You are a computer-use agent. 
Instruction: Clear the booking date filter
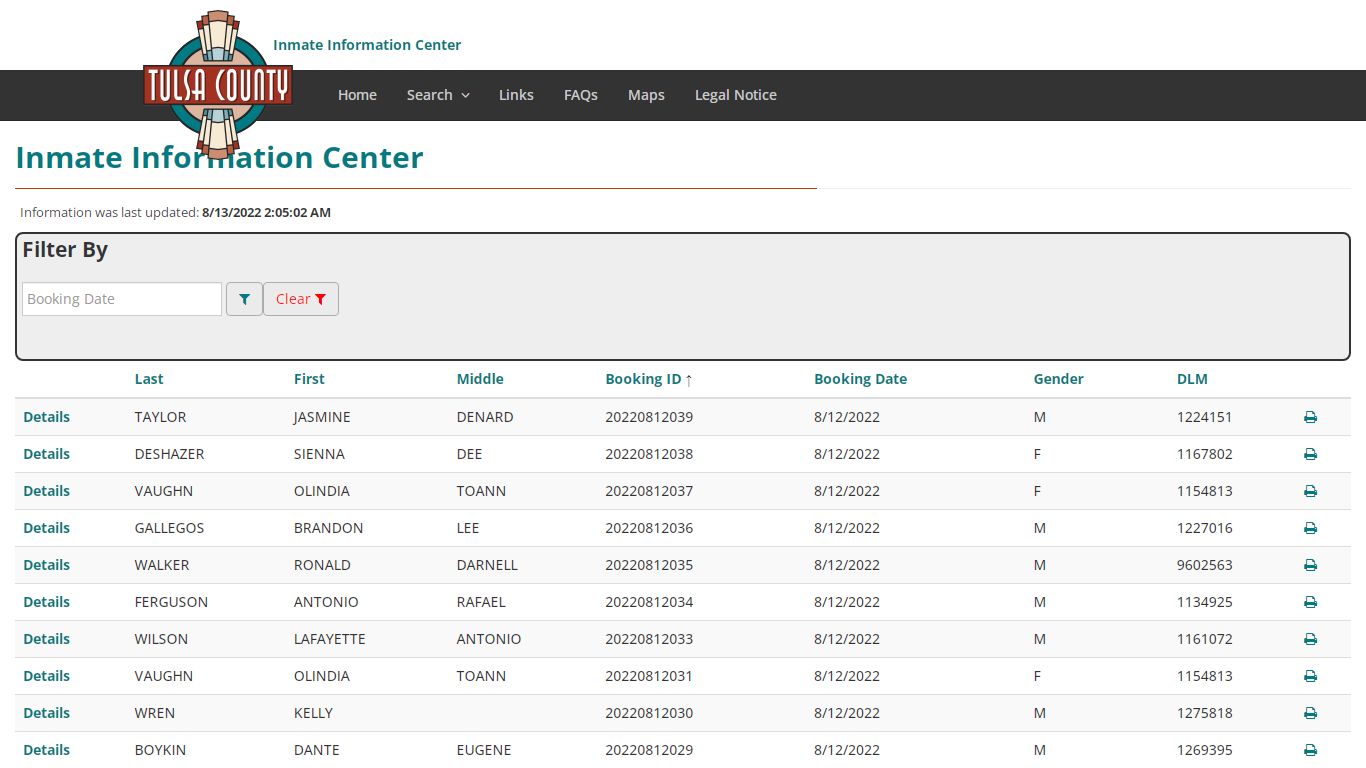click(301, 299)
